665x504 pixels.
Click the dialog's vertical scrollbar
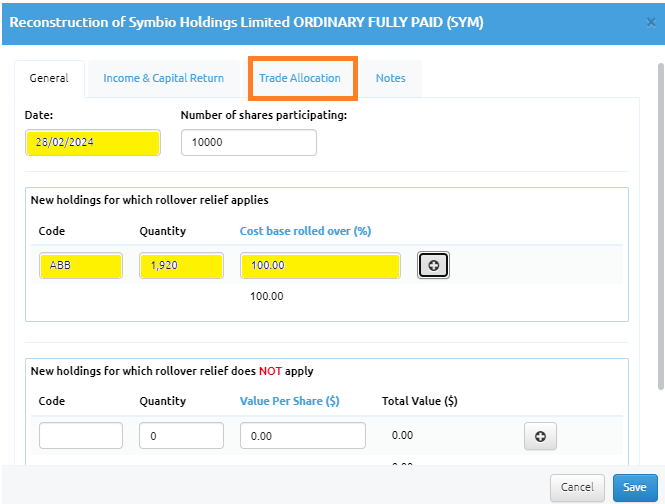point(660,240)
